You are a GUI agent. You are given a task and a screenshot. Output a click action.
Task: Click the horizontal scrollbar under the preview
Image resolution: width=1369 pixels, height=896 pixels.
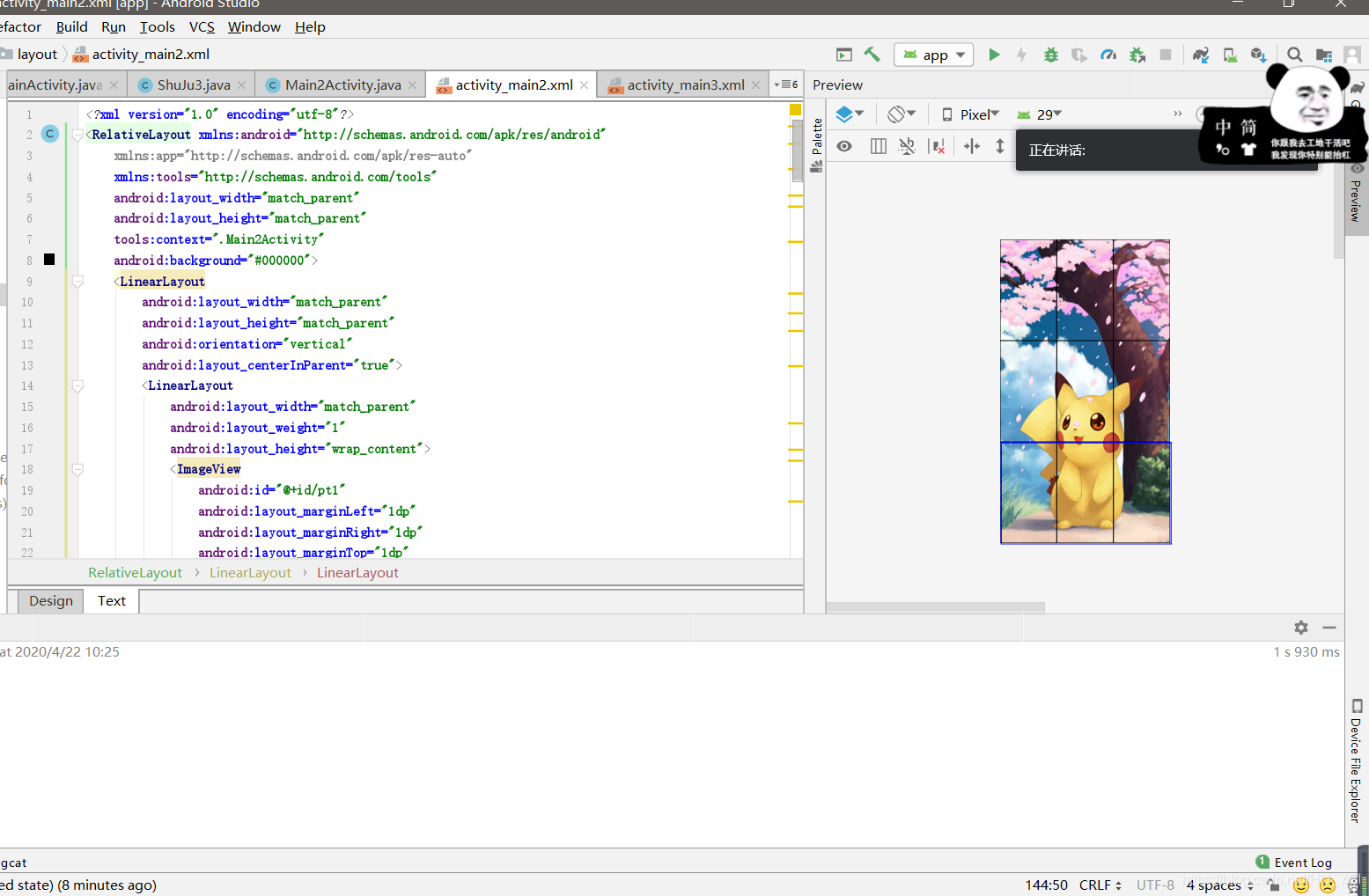935,607
